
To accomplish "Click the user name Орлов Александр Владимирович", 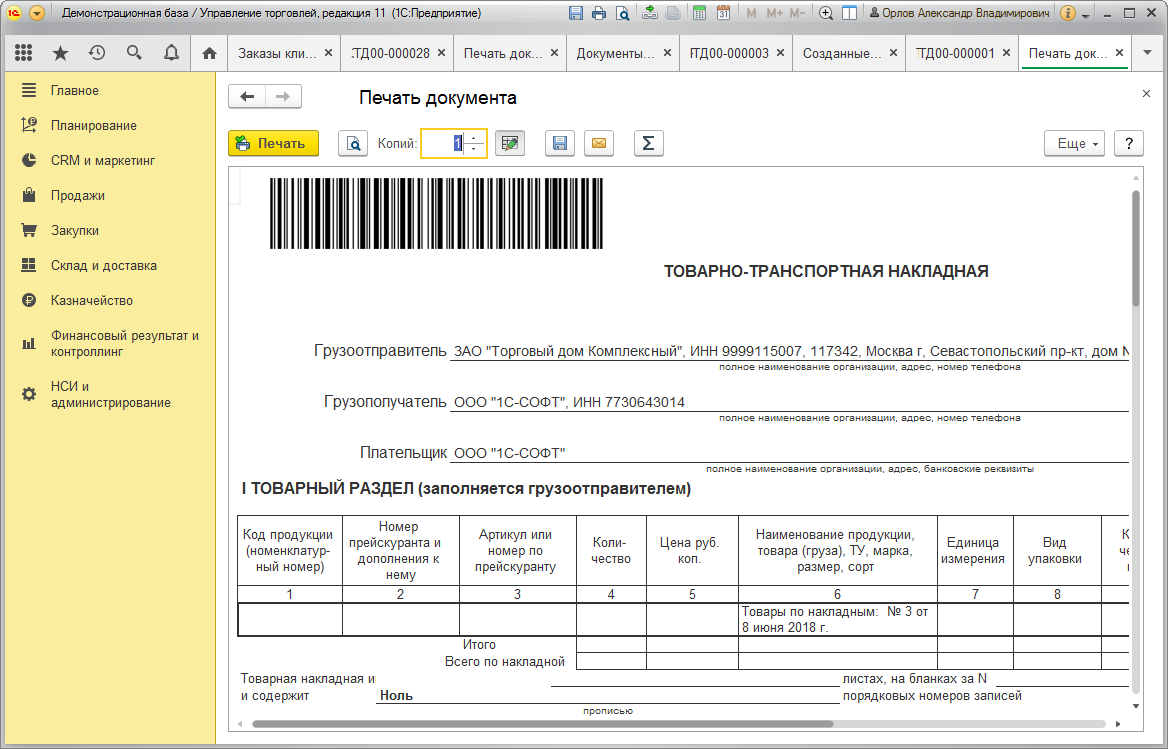I will [959, 13].
